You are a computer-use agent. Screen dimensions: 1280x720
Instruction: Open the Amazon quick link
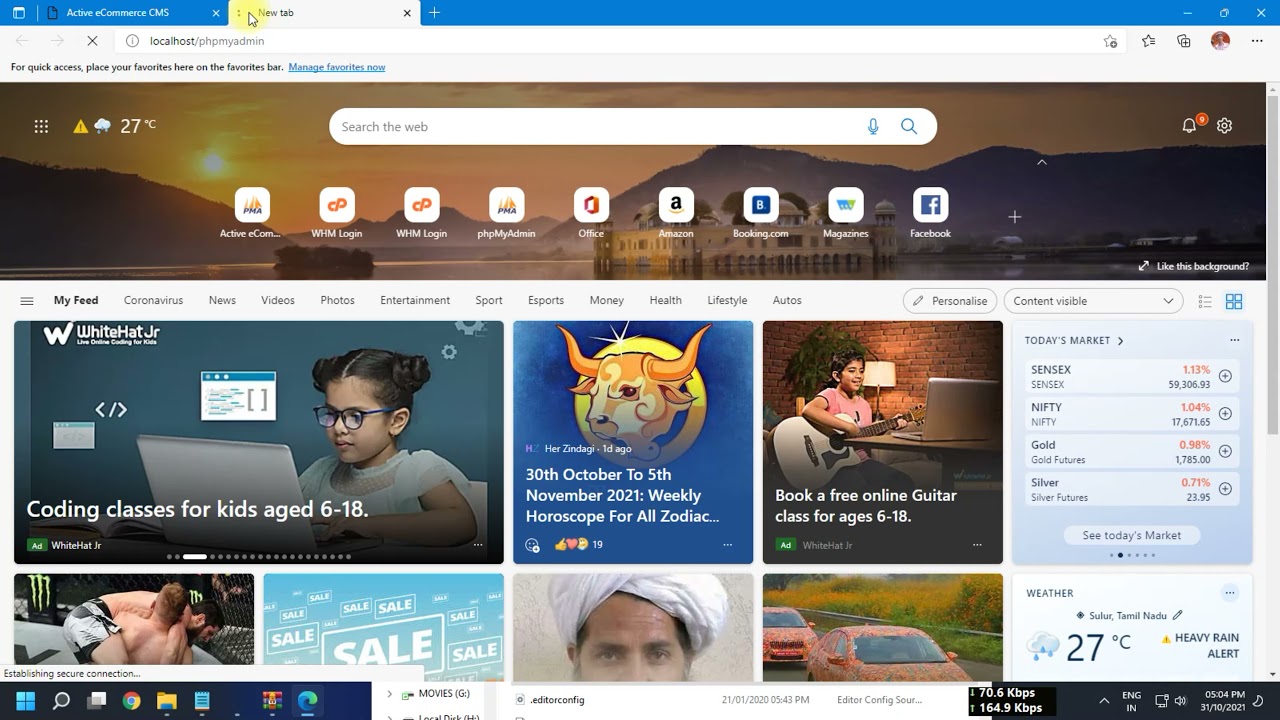676,214
